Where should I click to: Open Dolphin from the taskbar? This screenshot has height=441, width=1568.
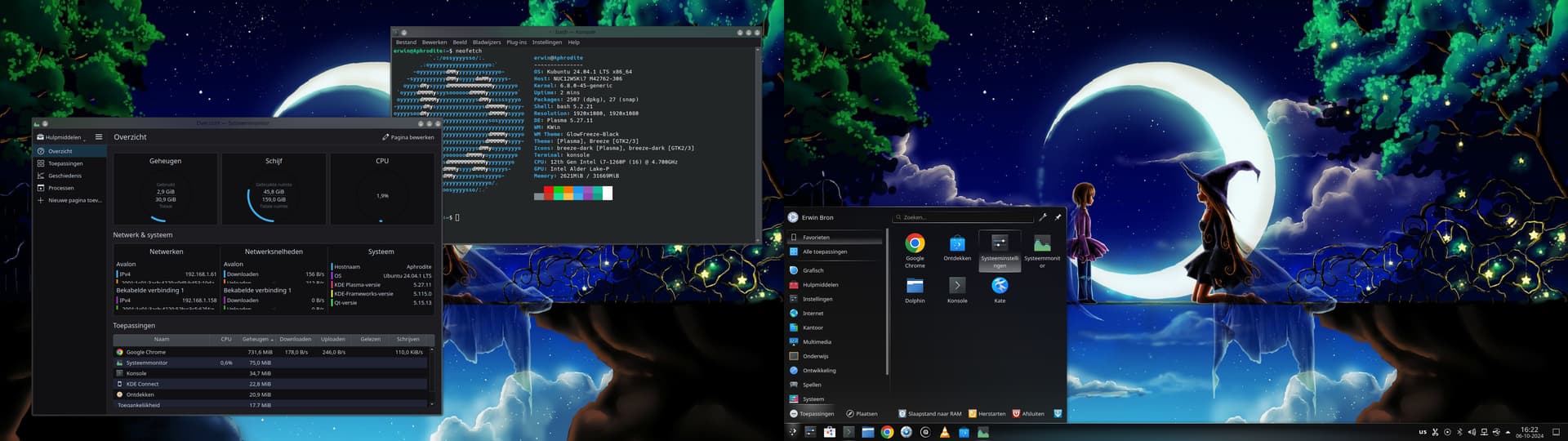tap(868, 432)
